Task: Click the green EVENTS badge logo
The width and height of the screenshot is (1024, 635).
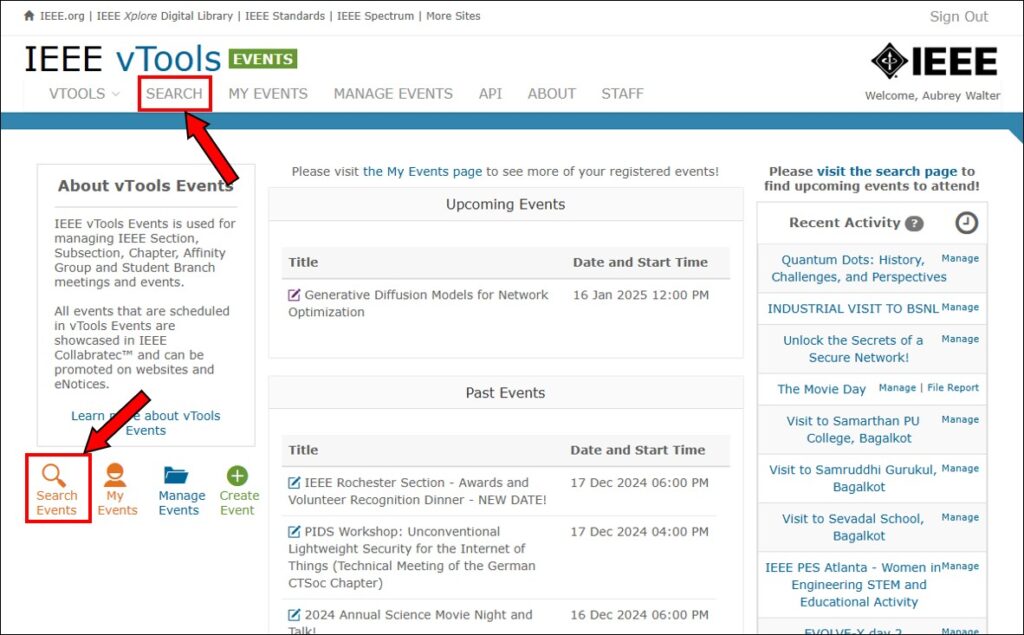Action: 263,59
